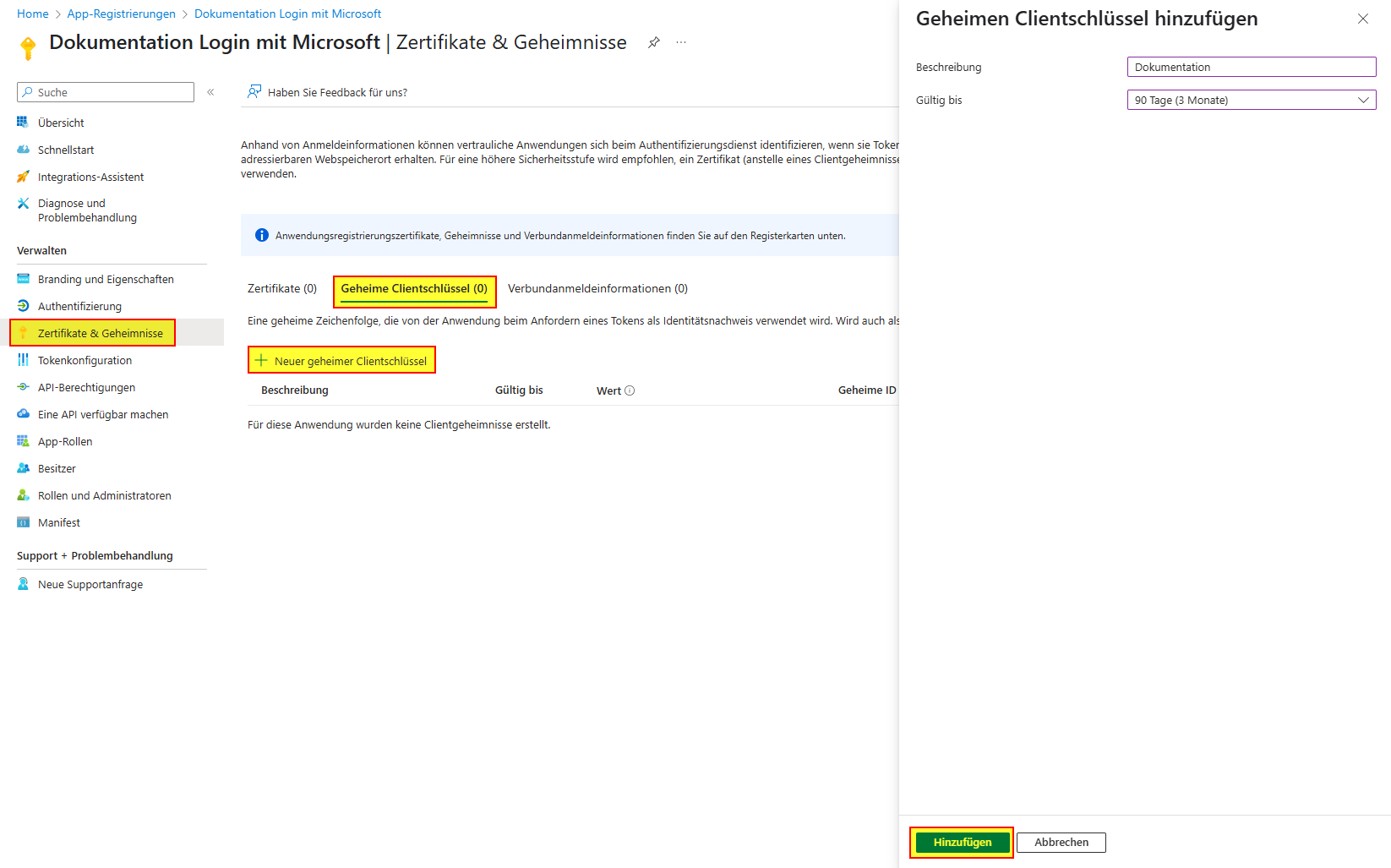Click 'Für diese Anwendung wurden keine Clientgeheimnisse erstellt.'

tap(399, 424)
